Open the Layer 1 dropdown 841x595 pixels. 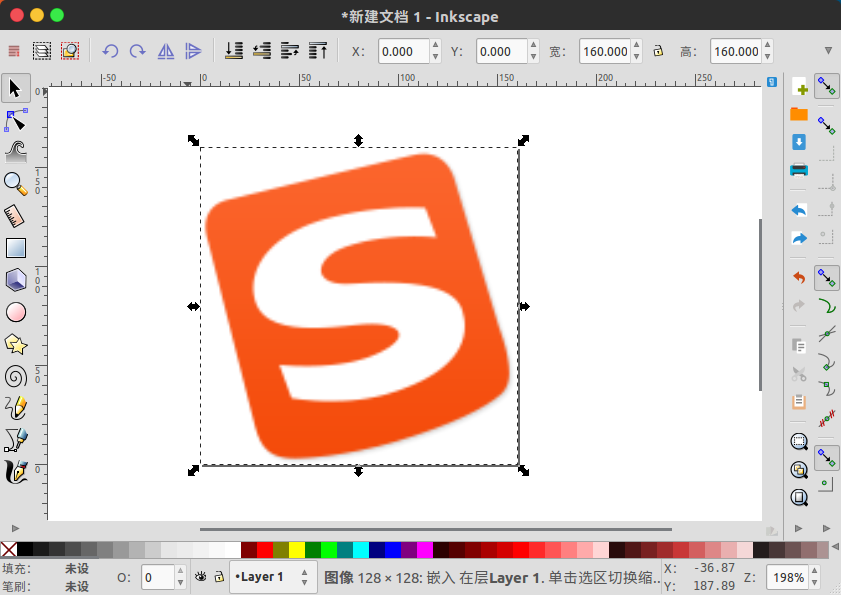(x=272, y=577)
